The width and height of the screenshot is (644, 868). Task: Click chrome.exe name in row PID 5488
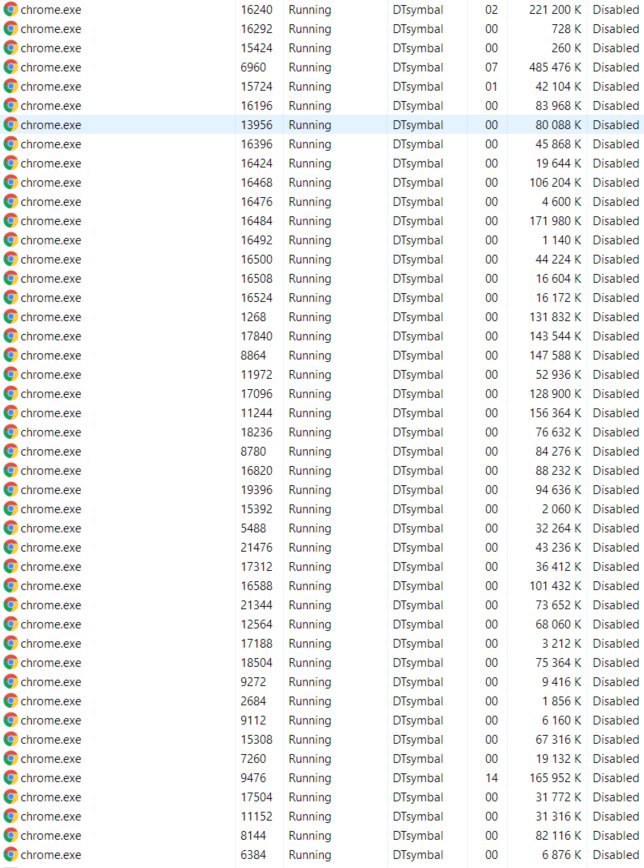click(x=51, y=528)
